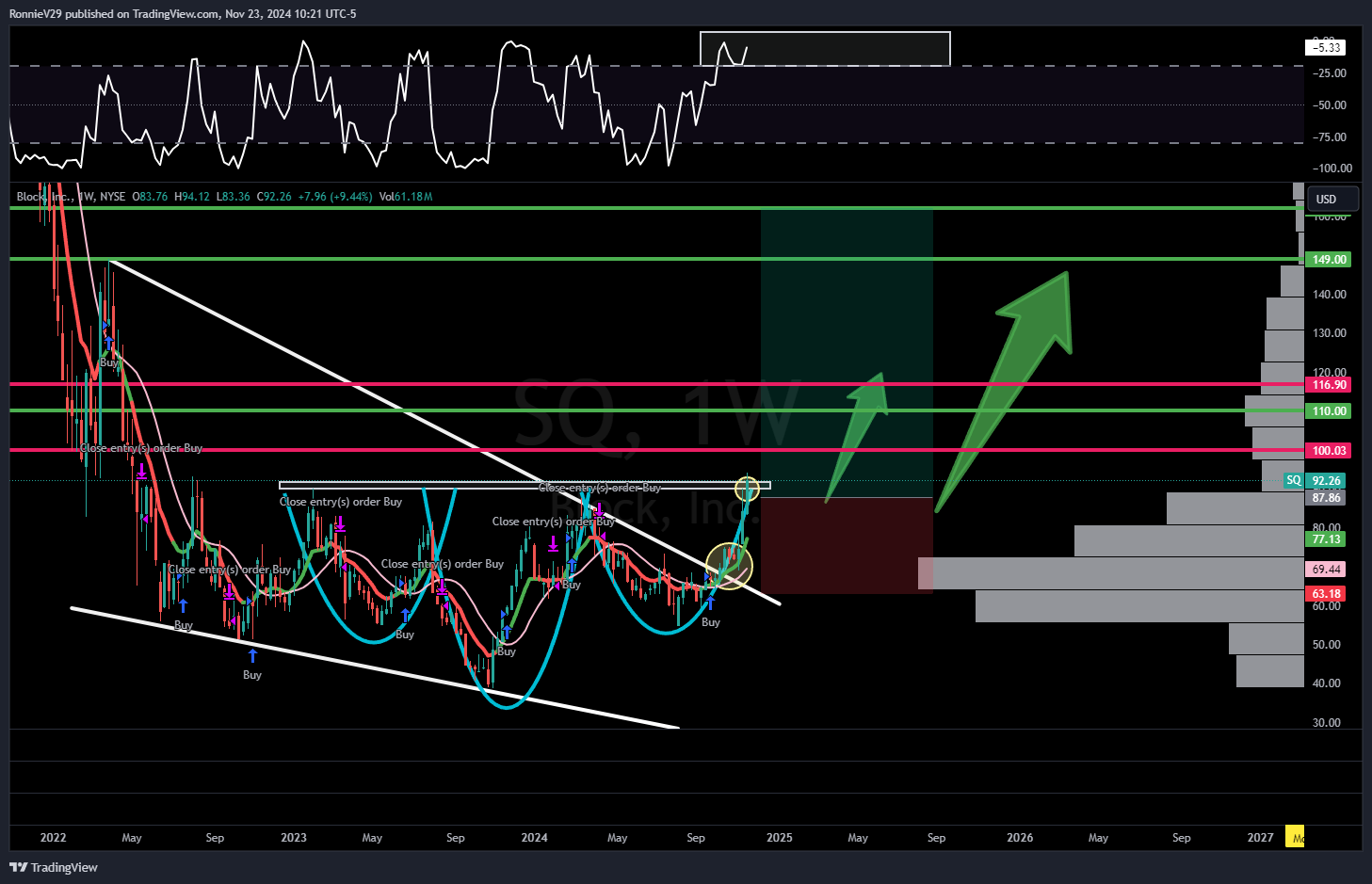Click the red 63.18 price label
1372x884 pixels.
pyautogui.click(x=1326, y=593)
